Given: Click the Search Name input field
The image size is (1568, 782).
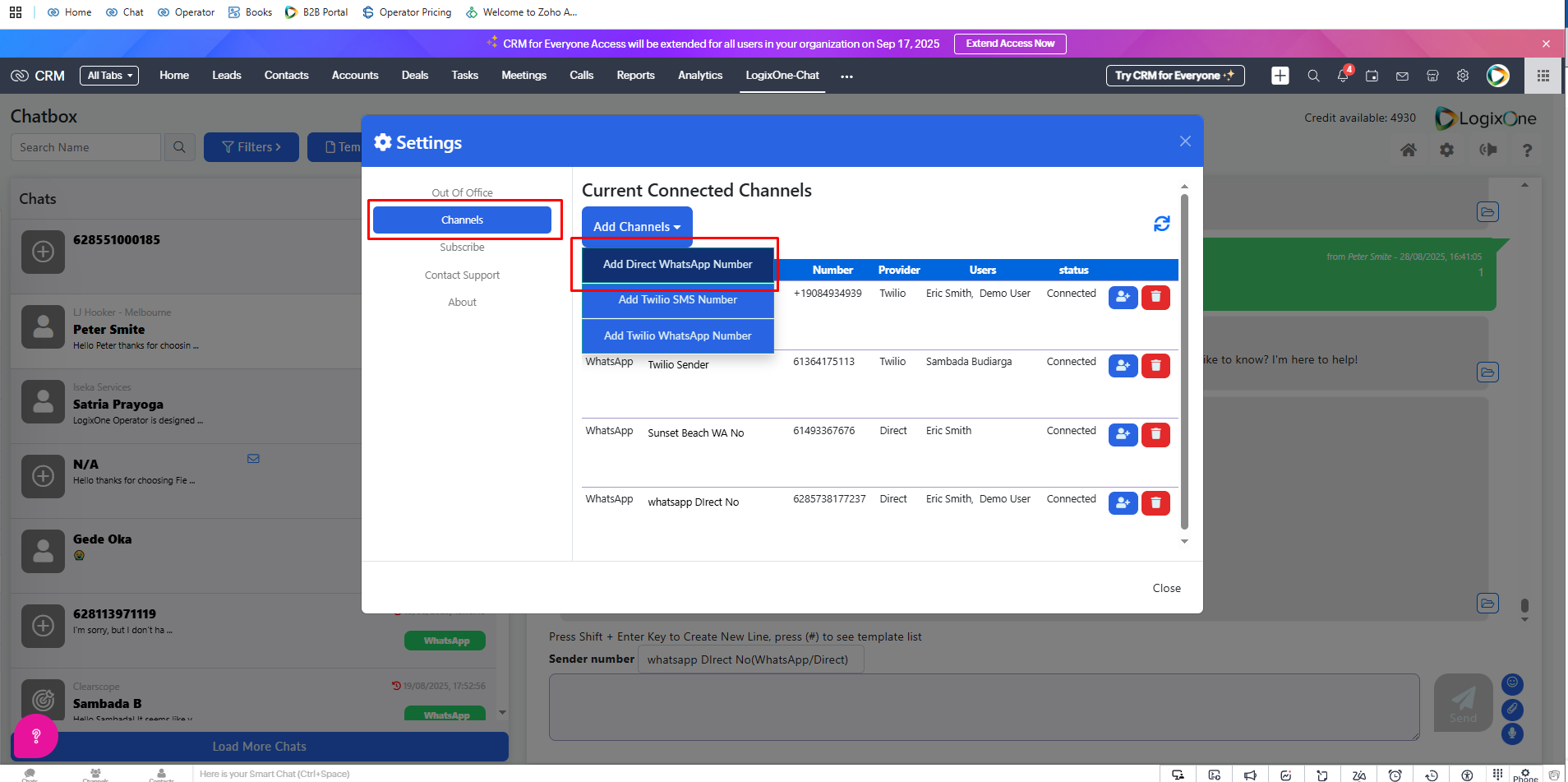Looking at the screenshot, I should coord(85,147).
